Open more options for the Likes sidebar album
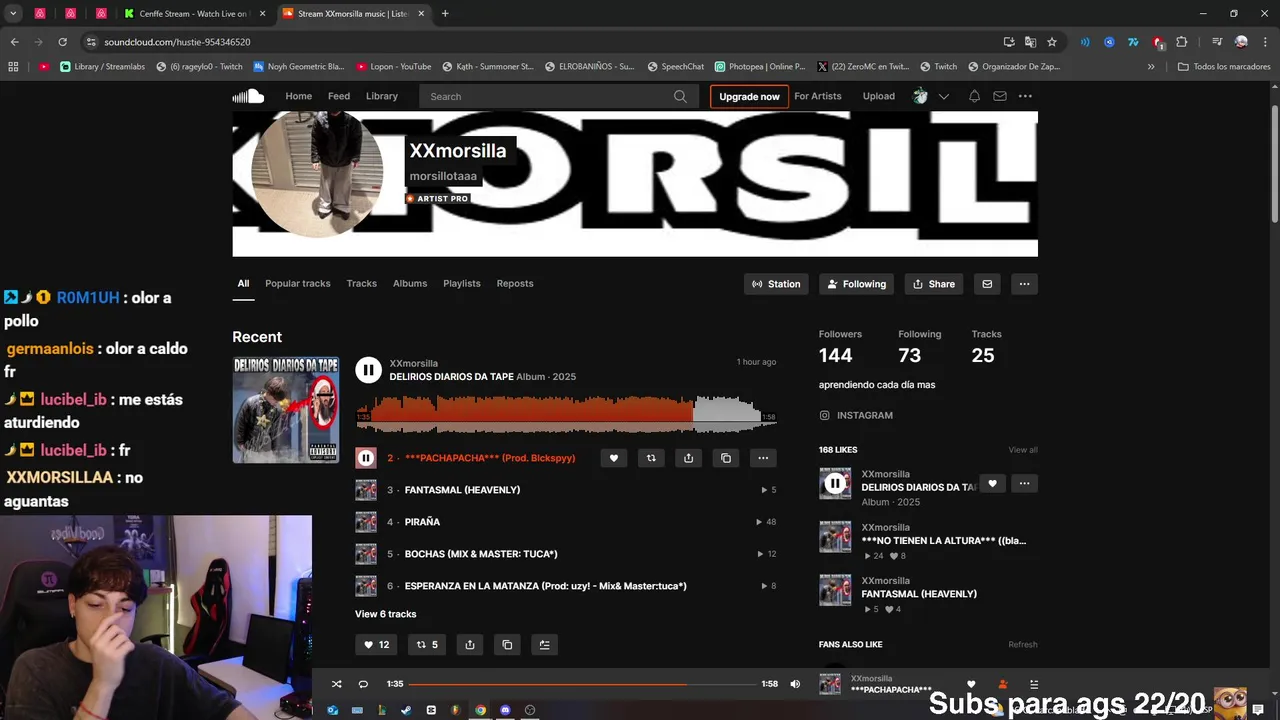The image size is (1280, 720). point(1024,483)
